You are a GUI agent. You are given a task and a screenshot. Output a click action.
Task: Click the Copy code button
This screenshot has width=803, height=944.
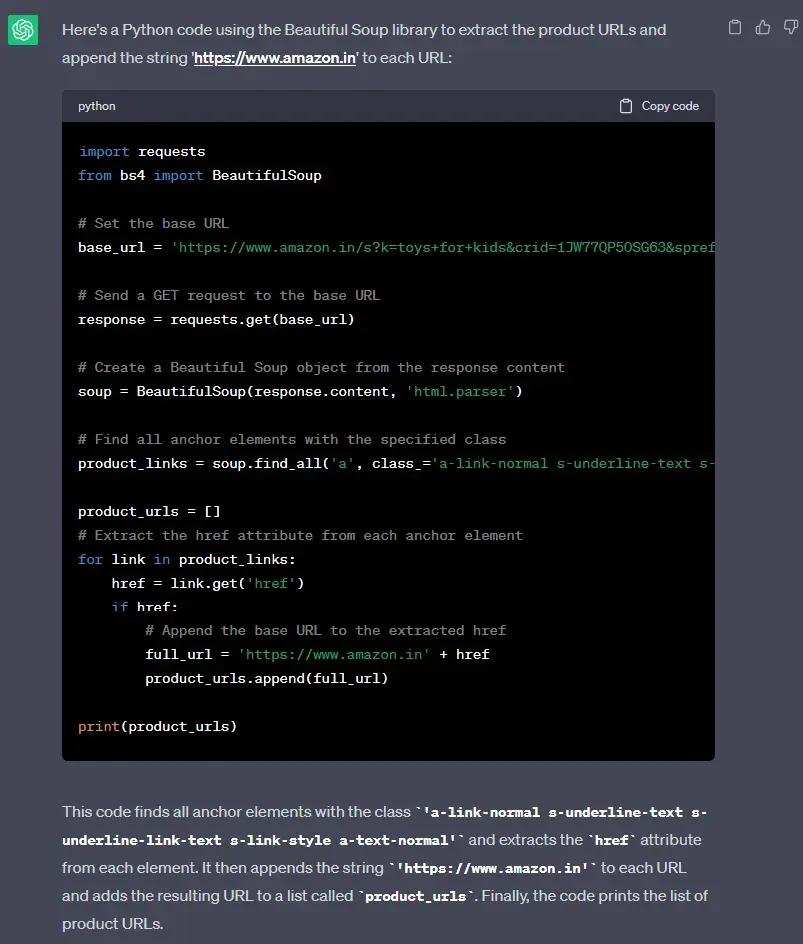pyautogui.click(x=659, y=106)
